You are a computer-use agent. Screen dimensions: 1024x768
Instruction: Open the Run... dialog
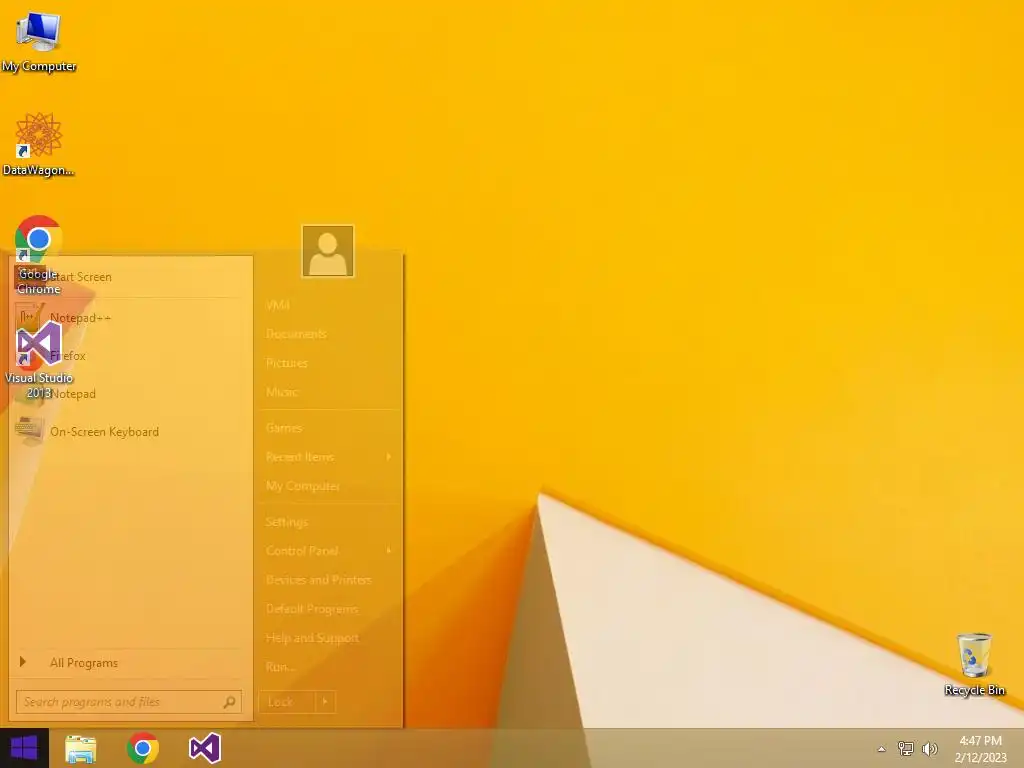coord(329,667)
